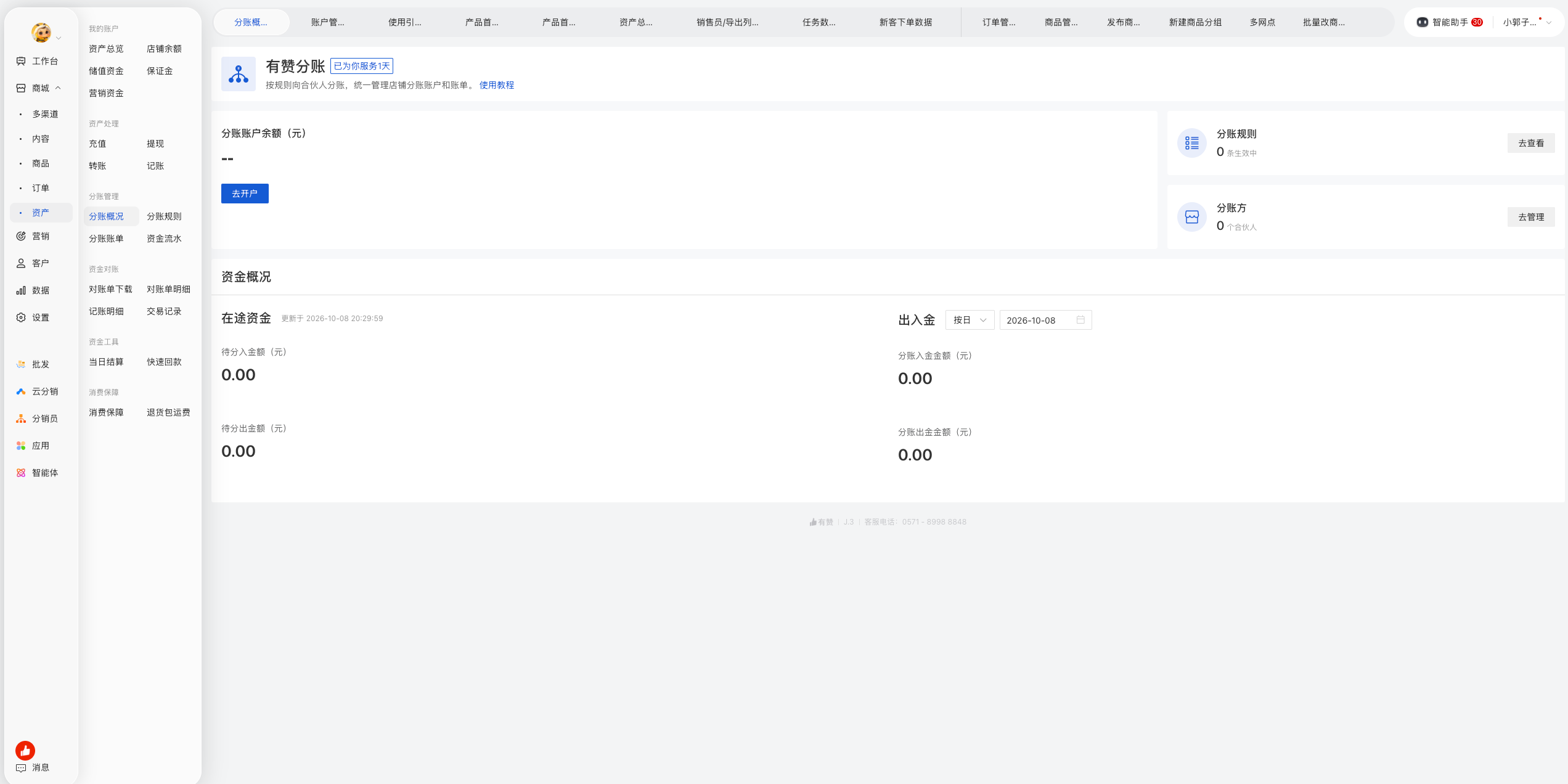Screen dimensions: 1568x784
Task: Open the 设置 settings gear icon
Action: coord(21,317)
